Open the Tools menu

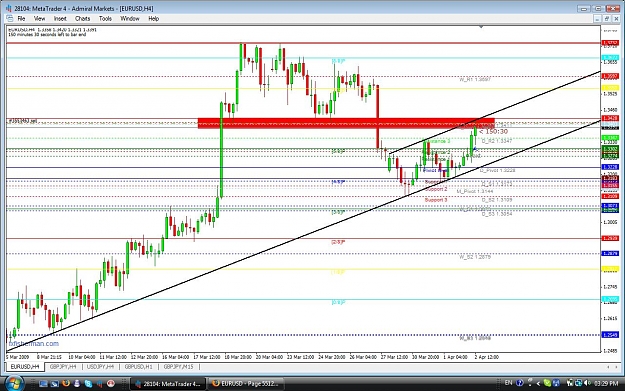coord(105,18)
